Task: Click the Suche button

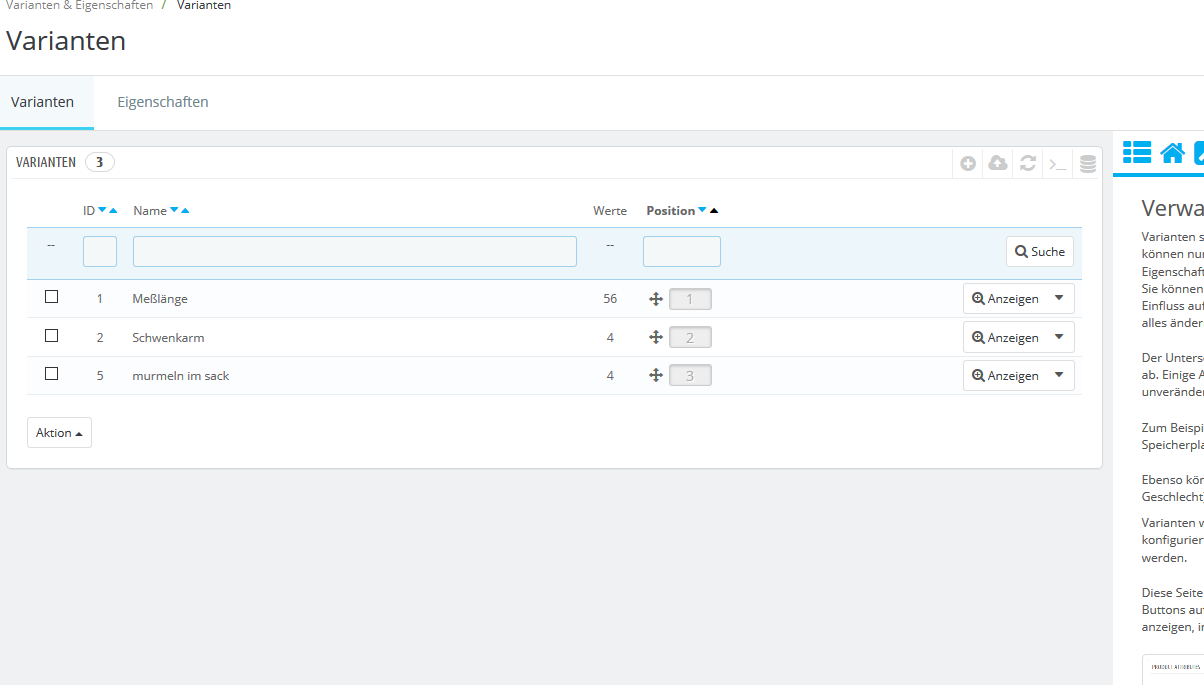Action: (x=1040, y=251)
